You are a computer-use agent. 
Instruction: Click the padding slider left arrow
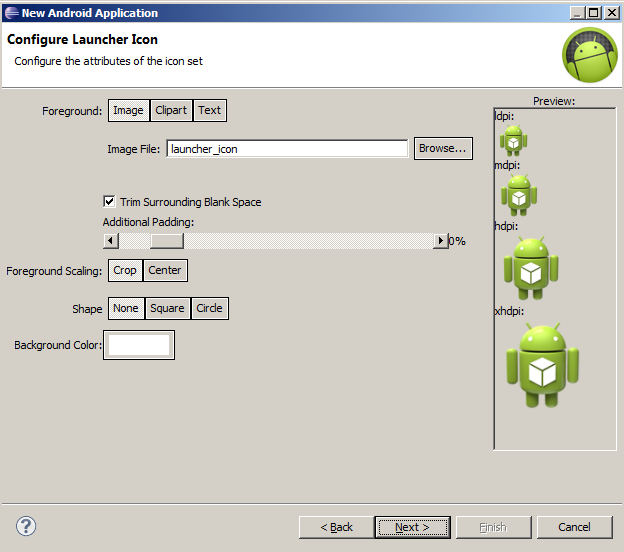pos(111,241)
